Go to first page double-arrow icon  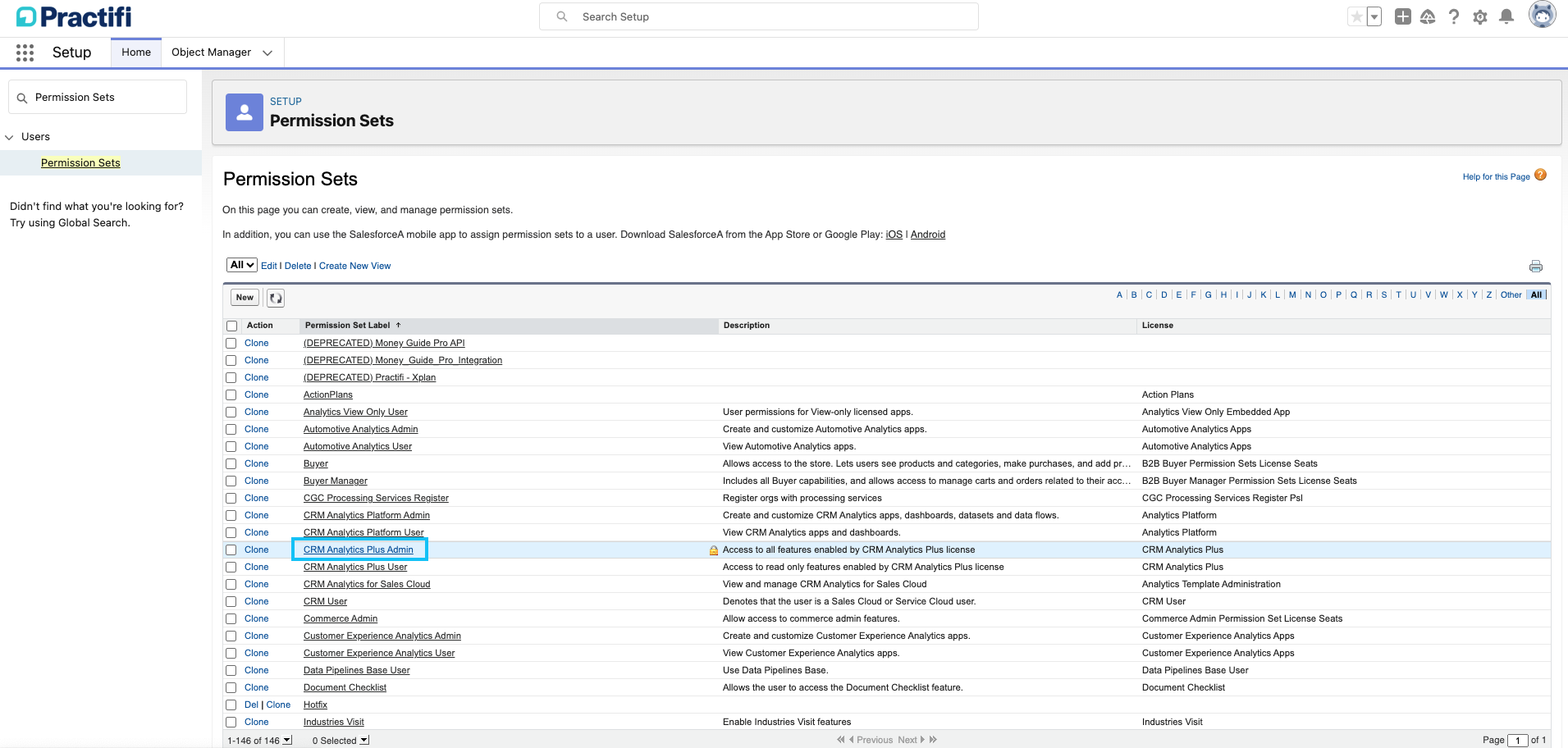pos(840,740)
